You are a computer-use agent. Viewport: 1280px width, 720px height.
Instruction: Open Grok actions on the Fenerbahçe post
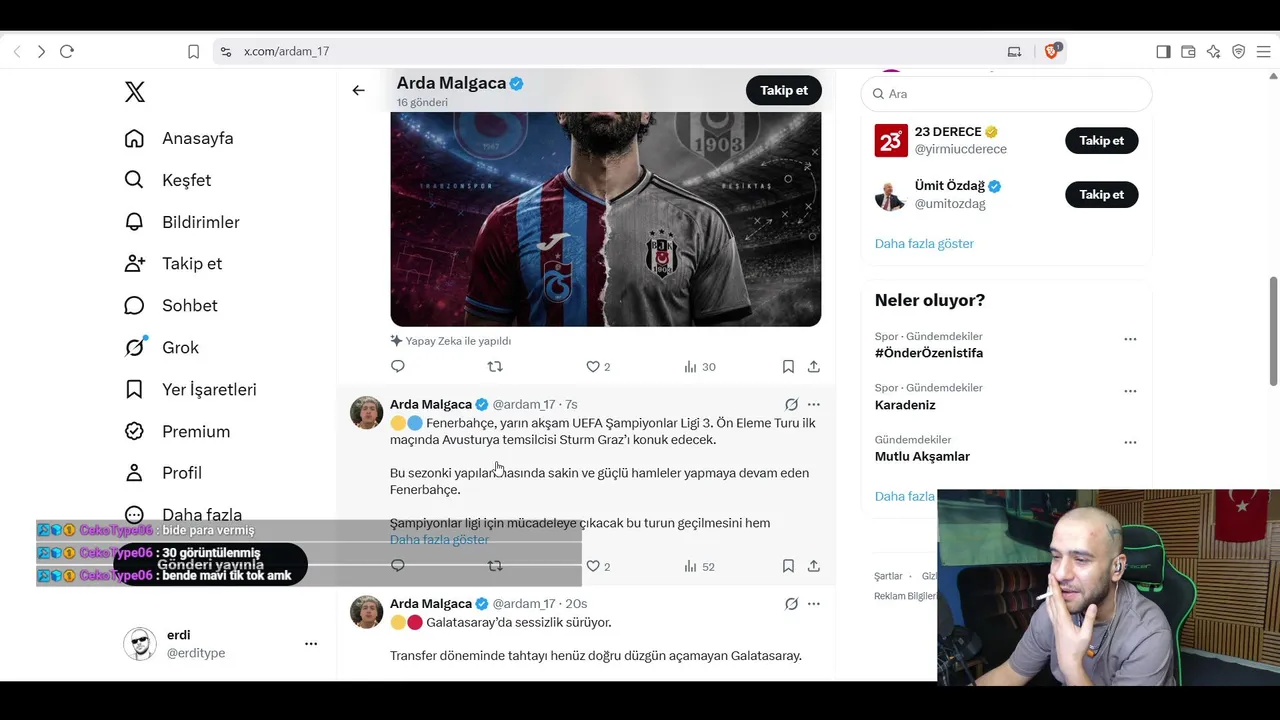(791, 405)
